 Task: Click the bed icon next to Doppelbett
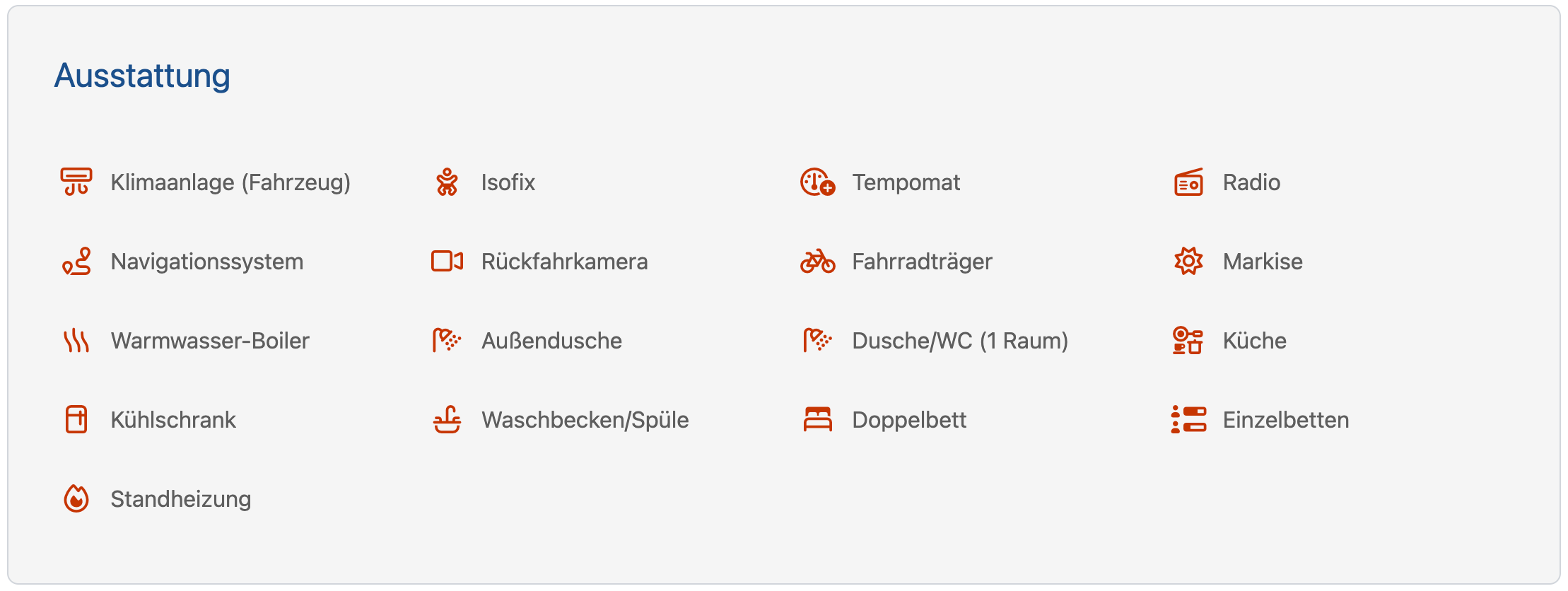817,419
